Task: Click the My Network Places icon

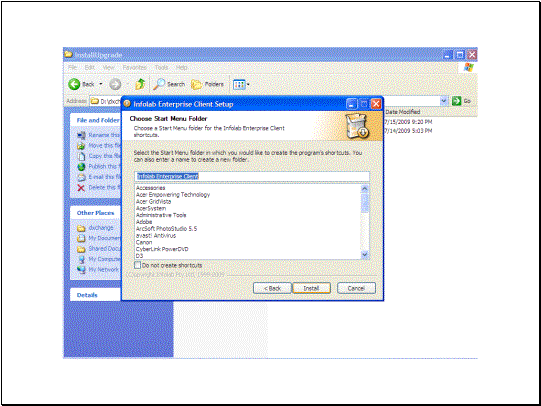Action: click(81, 269)
